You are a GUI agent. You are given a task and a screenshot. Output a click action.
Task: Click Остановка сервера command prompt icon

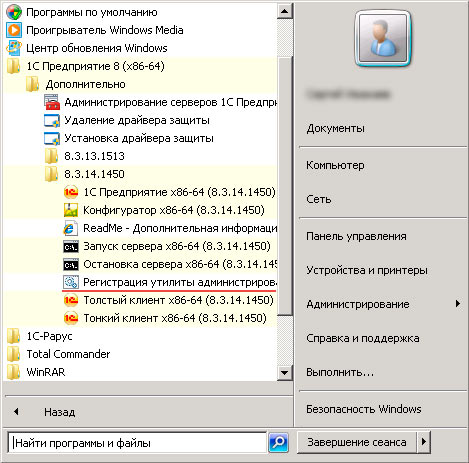[x=71, y=264]
